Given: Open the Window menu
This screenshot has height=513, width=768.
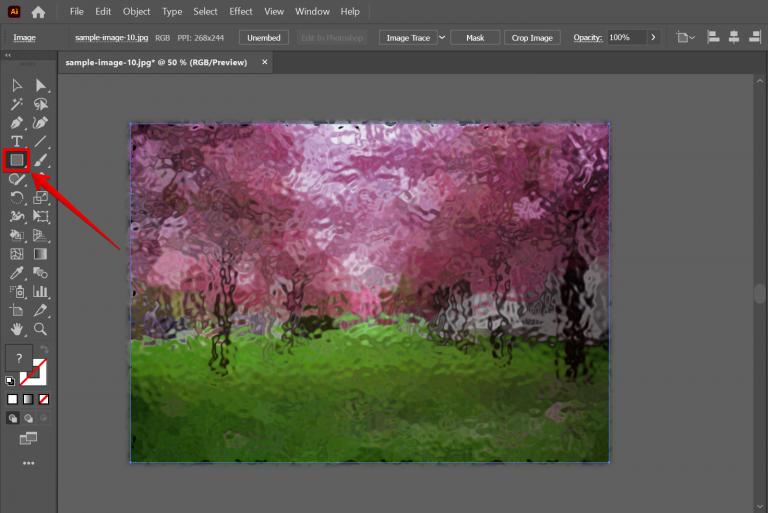Looking at the screenshot, I should 312,12.
